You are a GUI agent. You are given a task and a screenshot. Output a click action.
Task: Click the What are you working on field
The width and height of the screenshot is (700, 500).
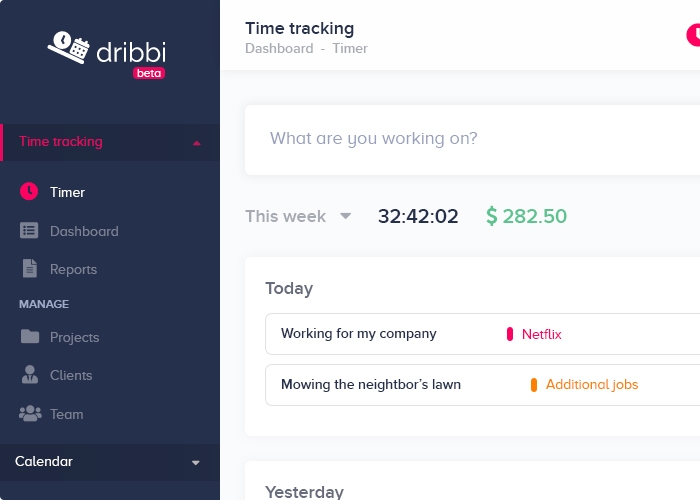click(x=472, y=140)
